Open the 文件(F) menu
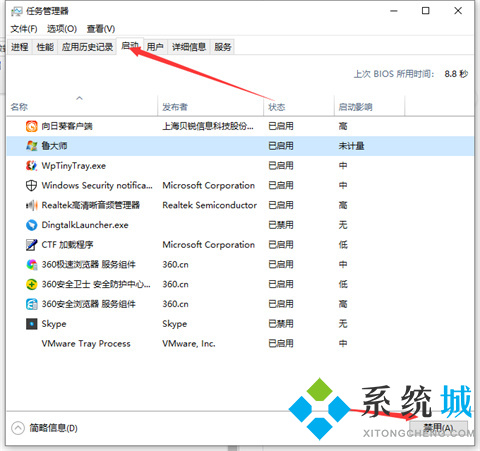 click(x=24, y=29)
